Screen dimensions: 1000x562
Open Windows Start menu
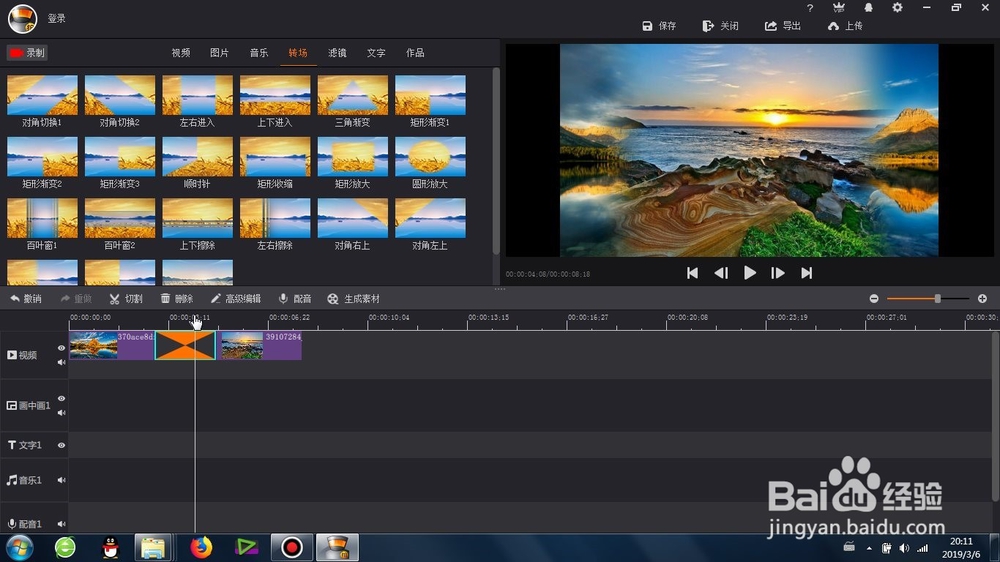(20, 547)
